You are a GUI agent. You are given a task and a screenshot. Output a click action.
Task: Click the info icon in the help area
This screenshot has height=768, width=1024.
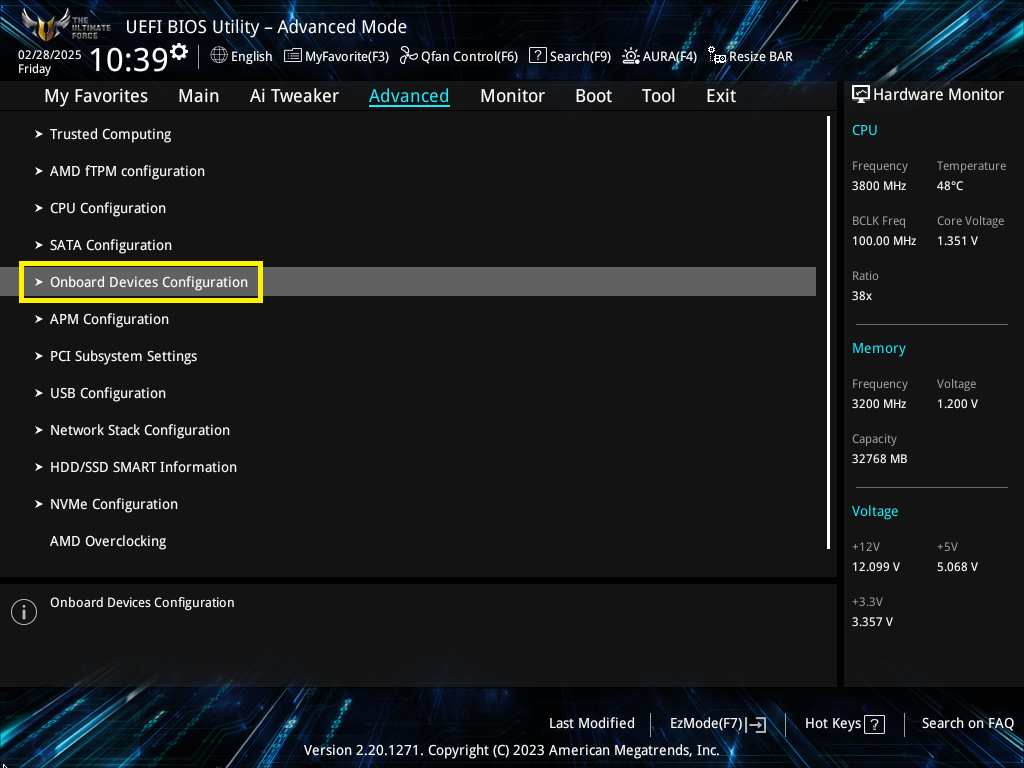click(x=24, y=612)
